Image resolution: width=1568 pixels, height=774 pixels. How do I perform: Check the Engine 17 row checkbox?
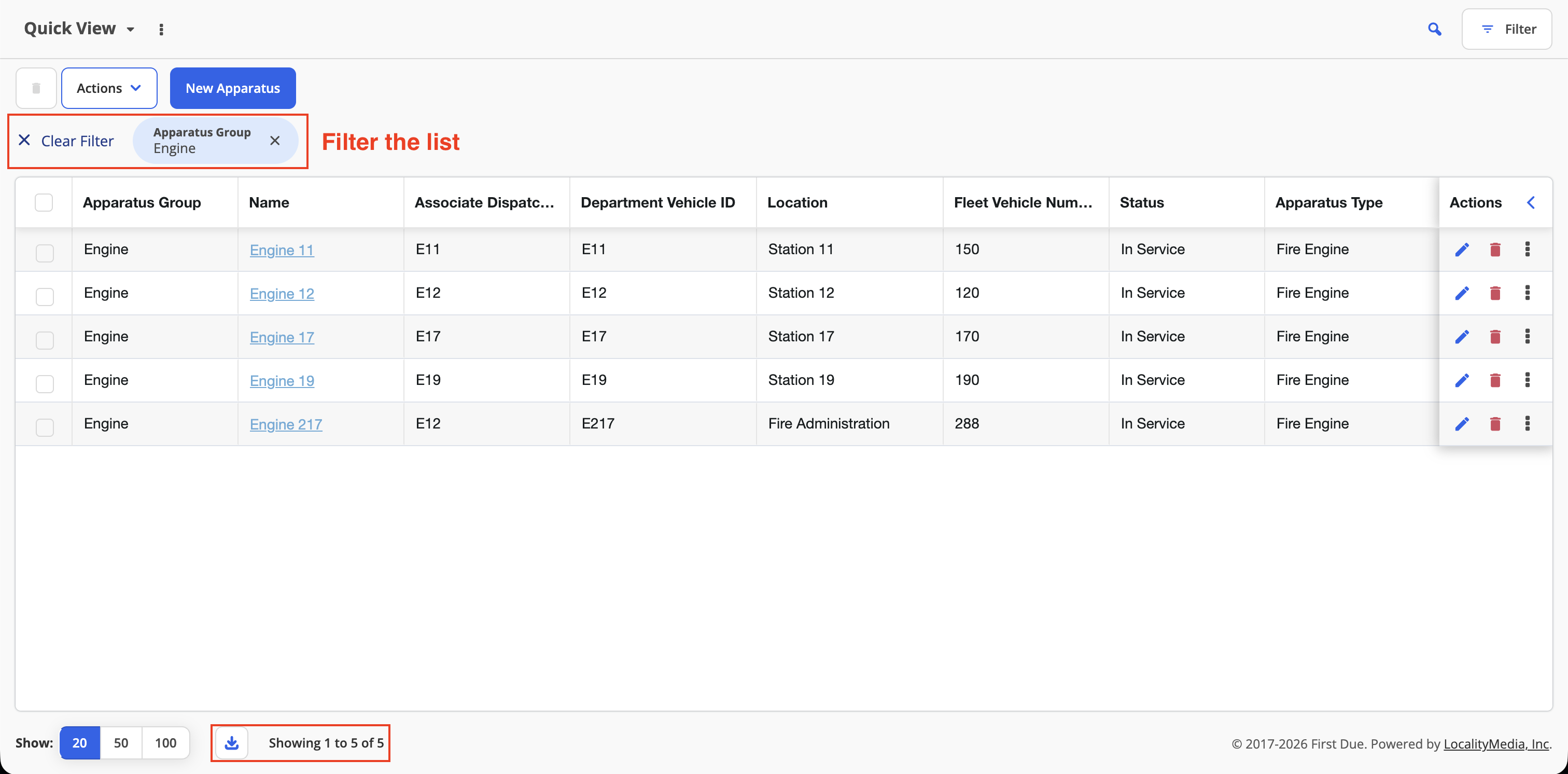click(45, 340)
